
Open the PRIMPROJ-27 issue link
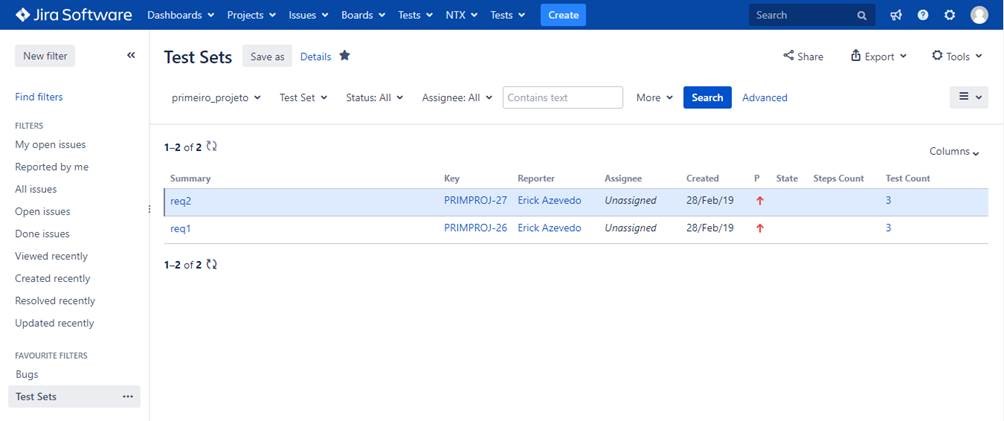[x=475, y=201]
